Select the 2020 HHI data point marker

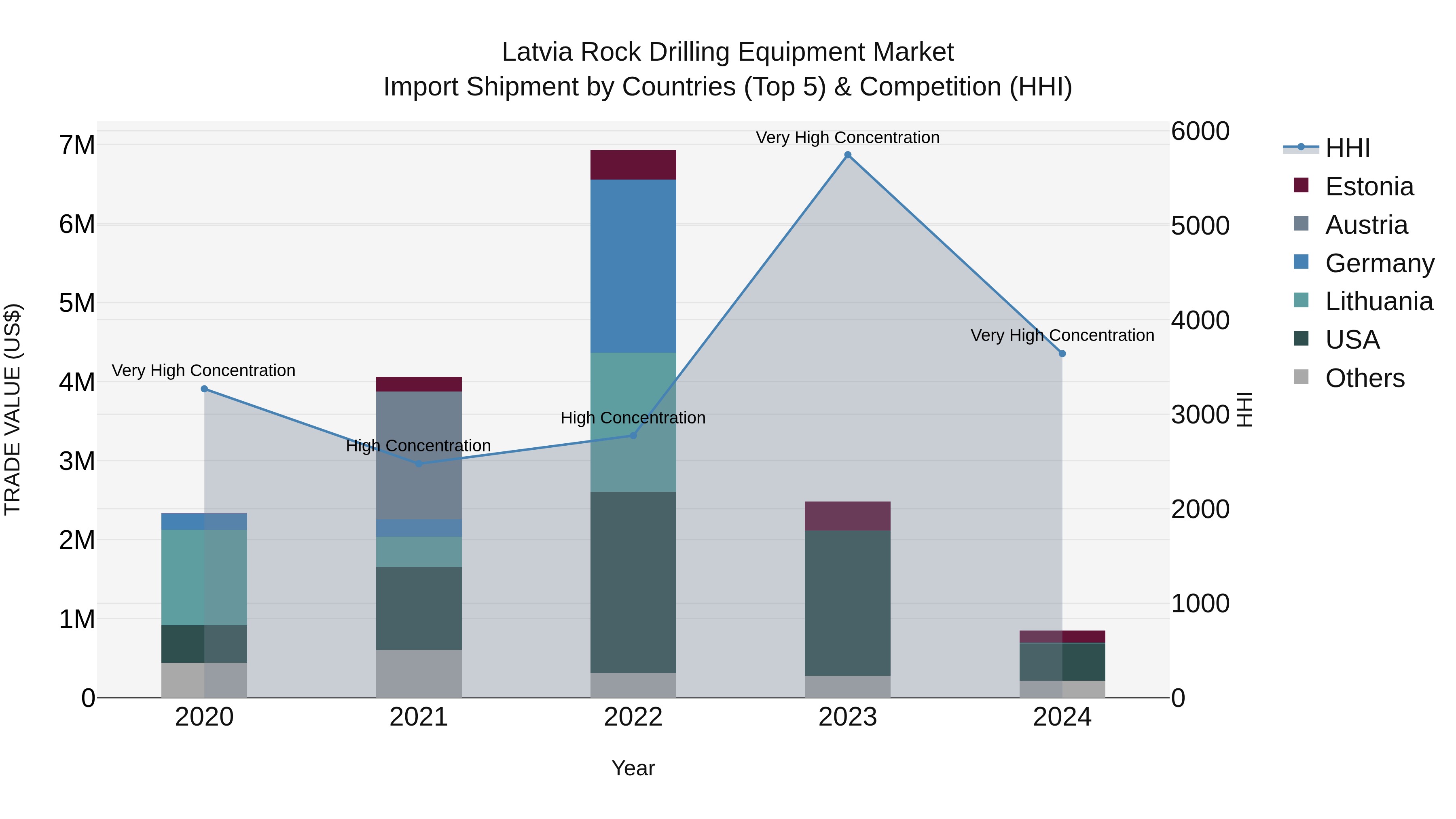coord(205,389)
